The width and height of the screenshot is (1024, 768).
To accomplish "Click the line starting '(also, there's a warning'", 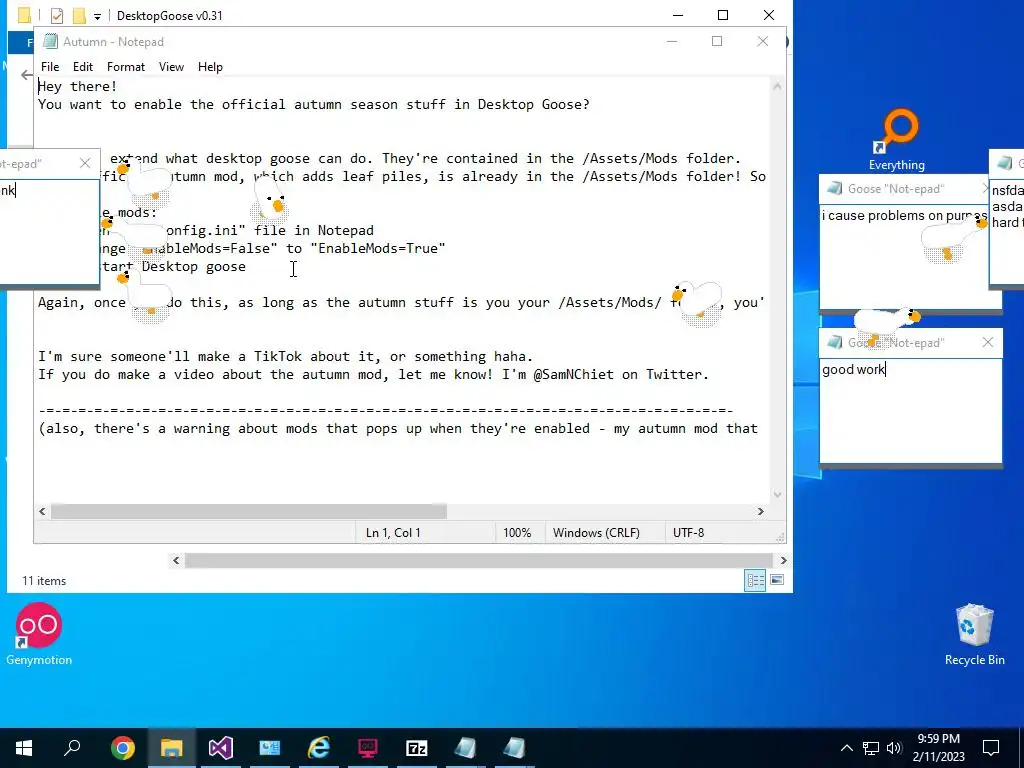I will (398, 428).
